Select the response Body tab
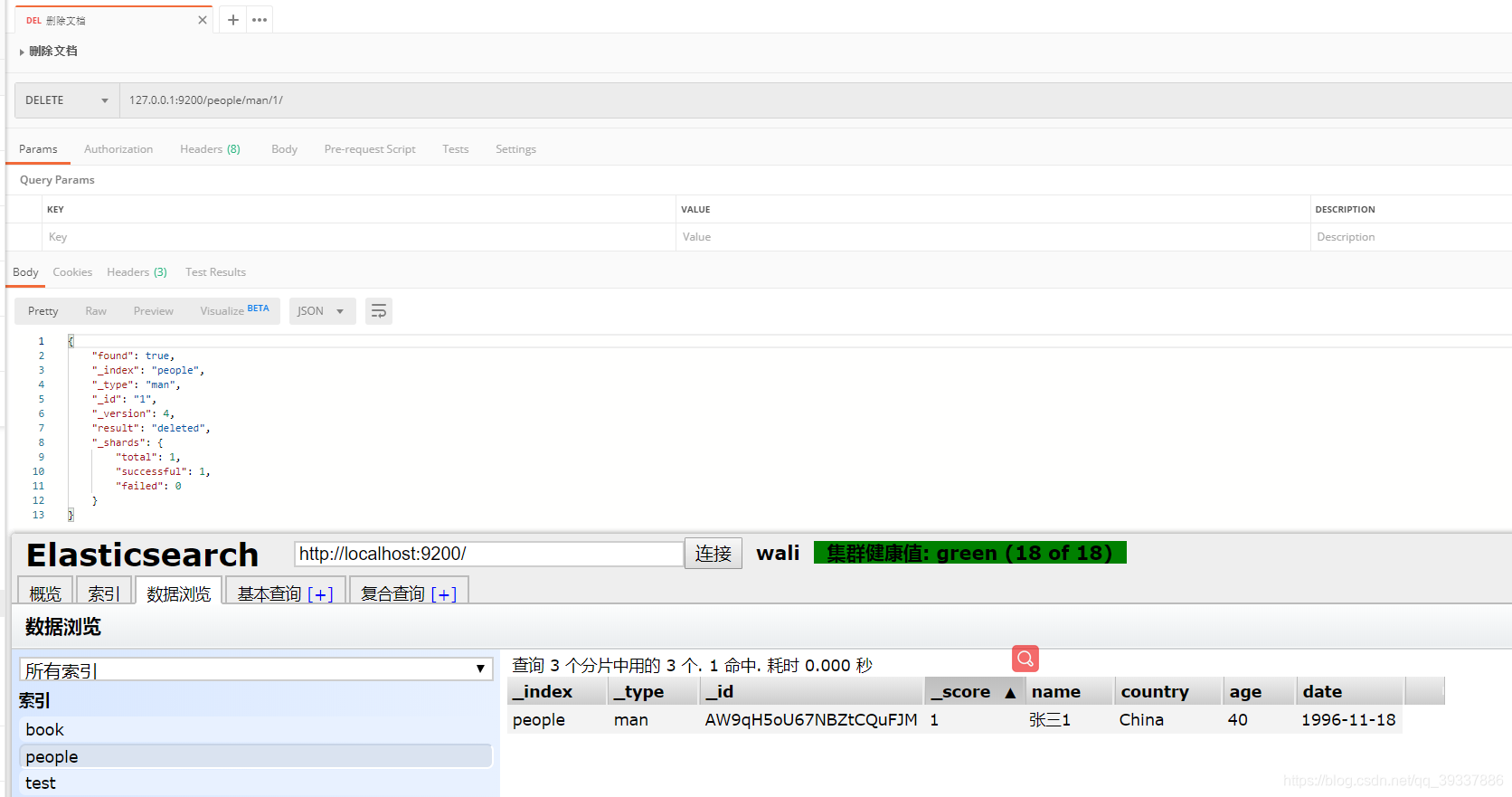Image resolution: width=1512 pixels, height=797 pixels. (25, 272)
